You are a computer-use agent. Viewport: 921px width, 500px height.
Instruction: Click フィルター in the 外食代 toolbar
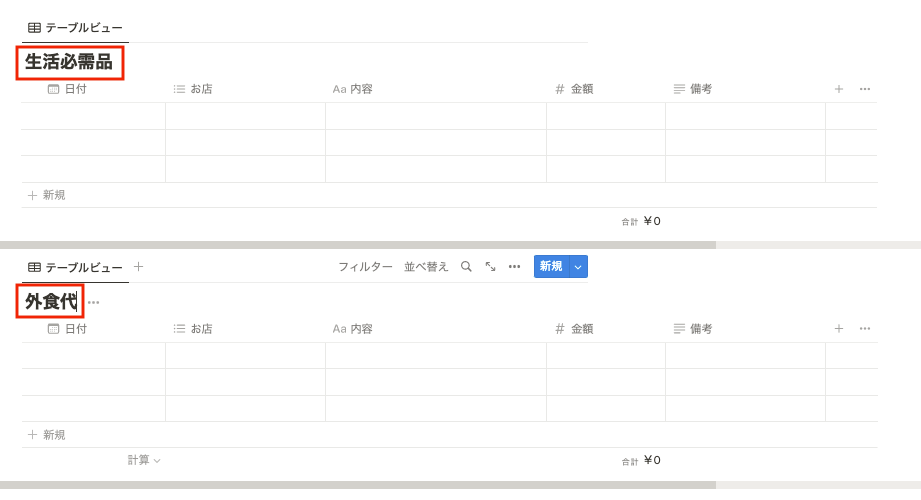click(365, 267)
